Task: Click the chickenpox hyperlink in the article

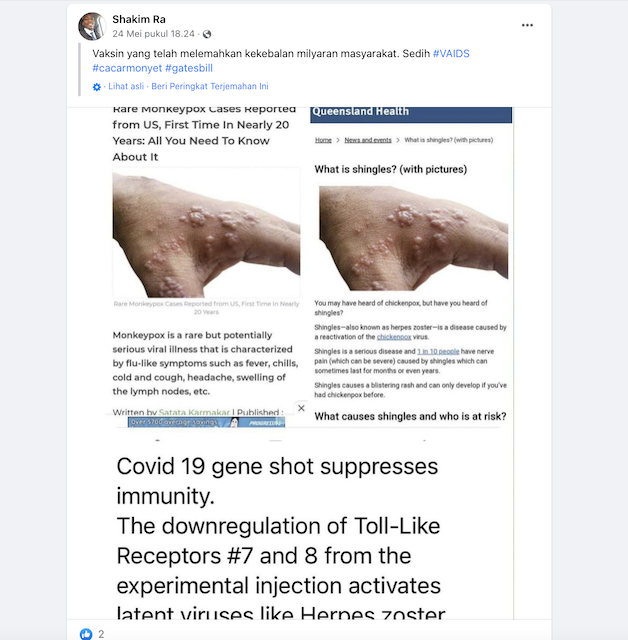Action: pyautogui.click(x=393, y=338)
